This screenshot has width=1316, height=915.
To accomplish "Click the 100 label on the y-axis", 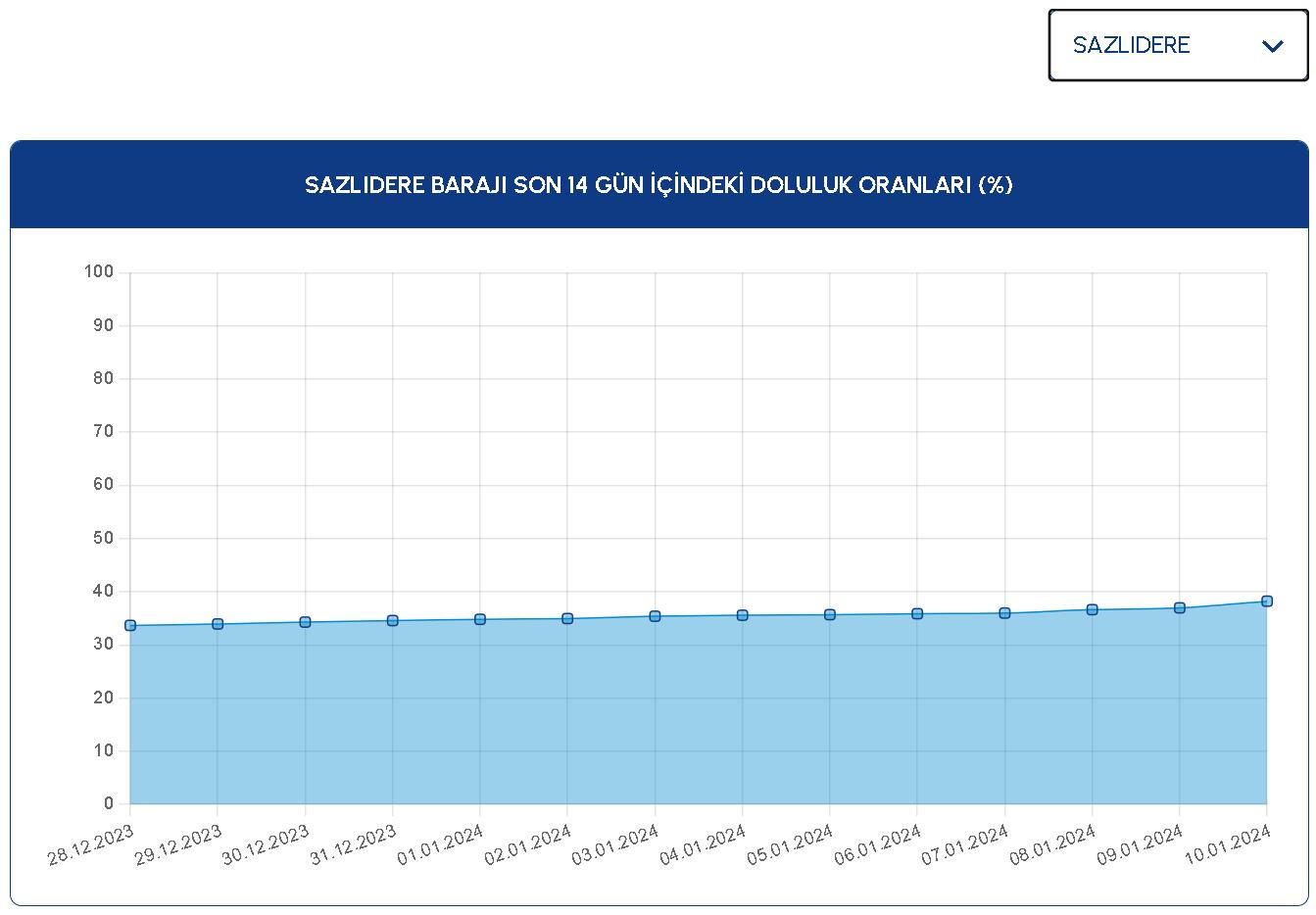I will tap(98, 271).
